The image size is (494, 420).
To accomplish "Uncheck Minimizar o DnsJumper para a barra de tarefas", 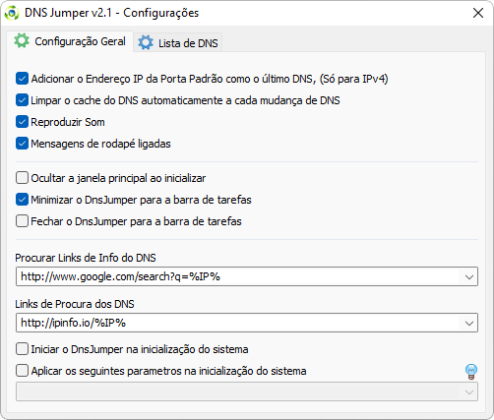I will 22,200.
